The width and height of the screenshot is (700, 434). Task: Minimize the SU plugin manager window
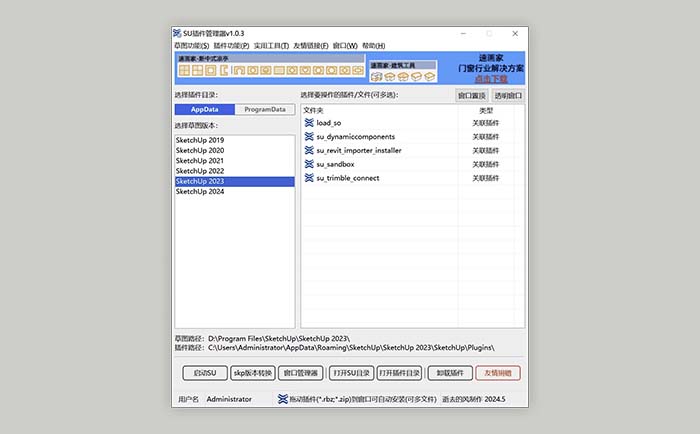tap(463, 33)
